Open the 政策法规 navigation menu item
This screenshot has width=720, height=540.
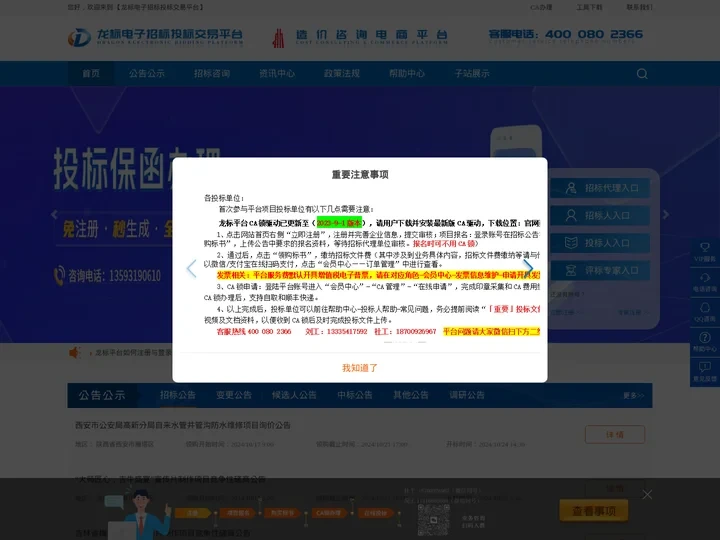pos(342,73)
